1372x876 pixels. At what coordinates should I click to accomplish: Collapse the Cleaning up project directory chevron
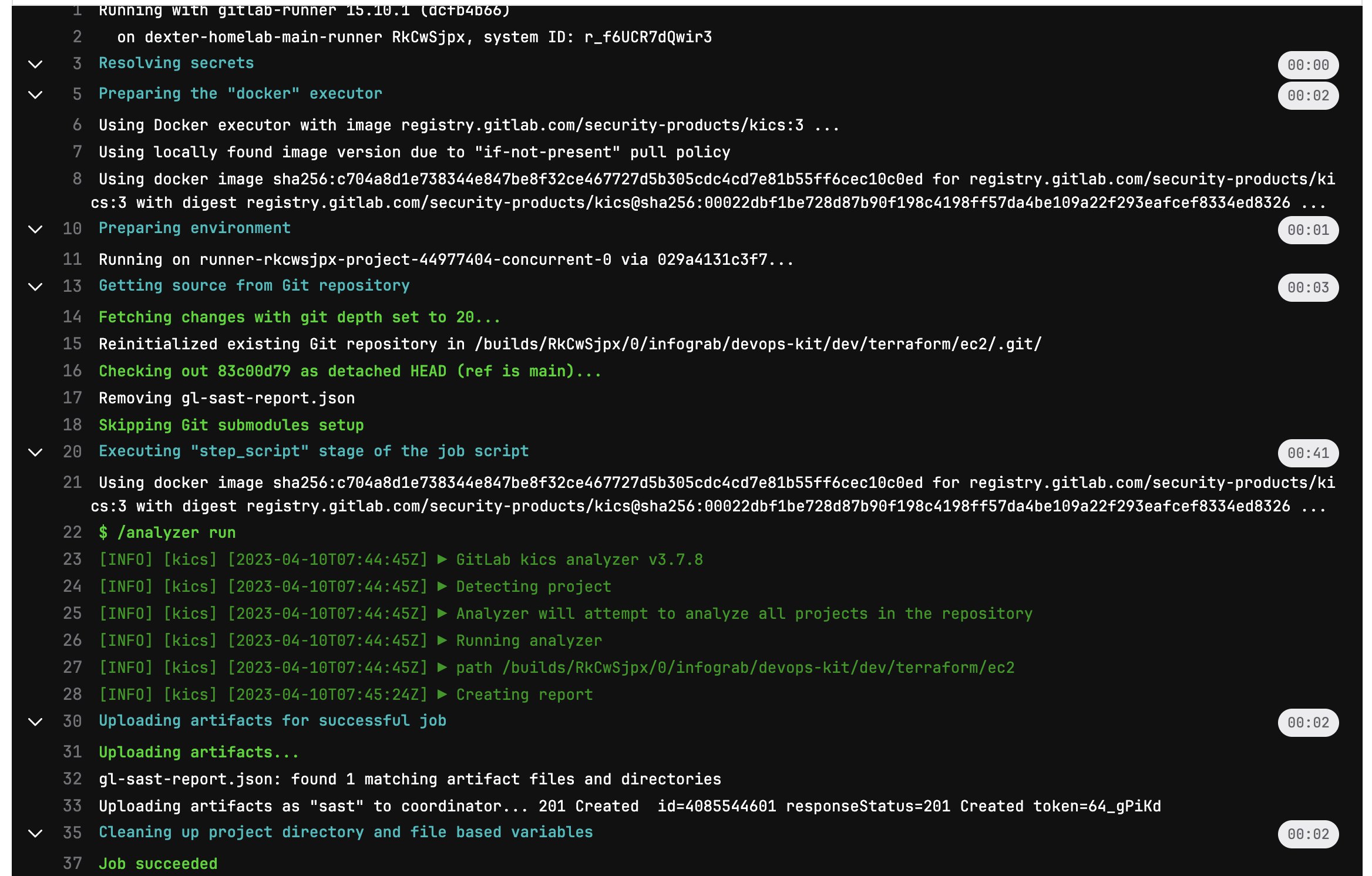point(35,833)
